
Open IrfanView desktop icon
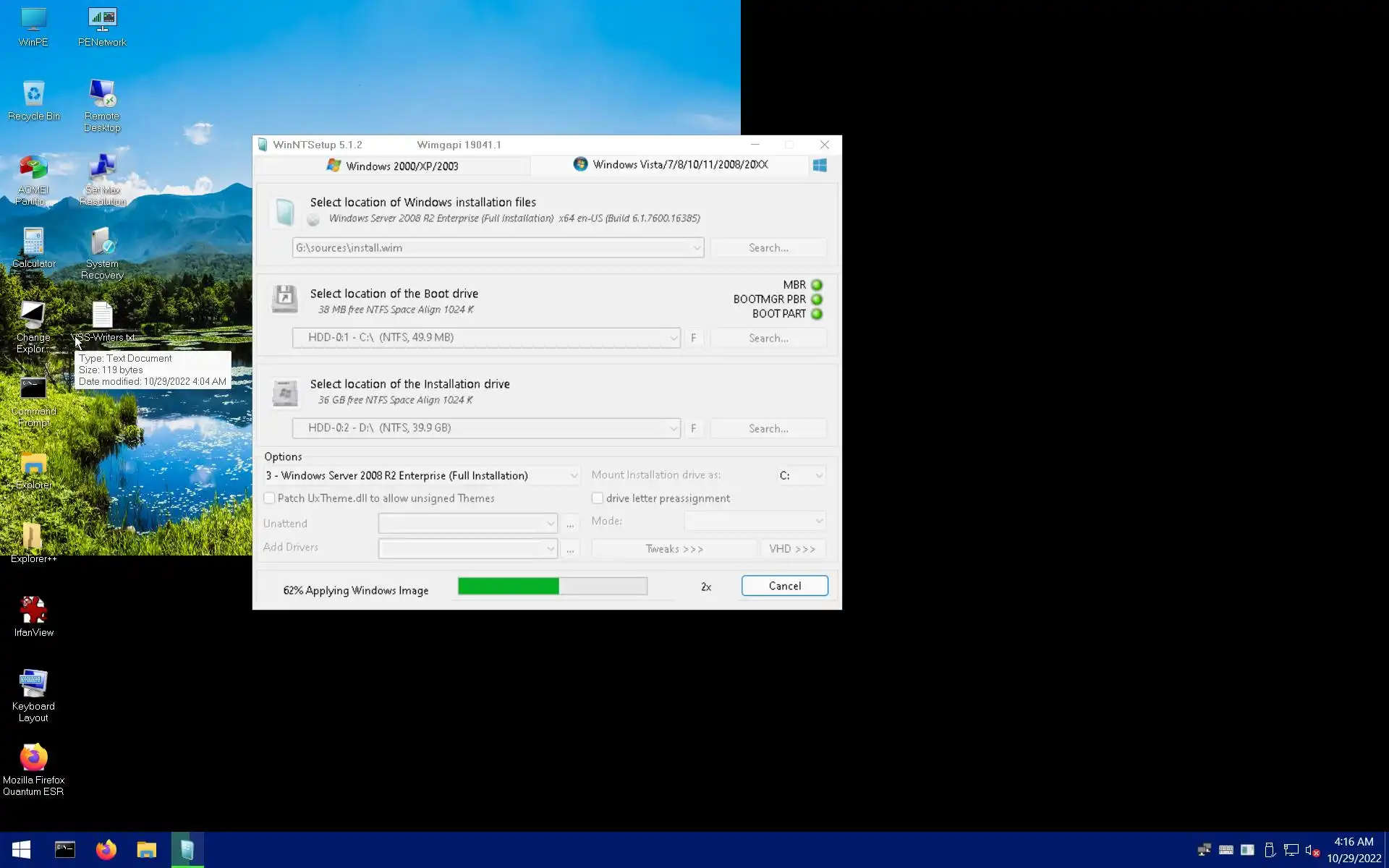[x=33, y=611]
